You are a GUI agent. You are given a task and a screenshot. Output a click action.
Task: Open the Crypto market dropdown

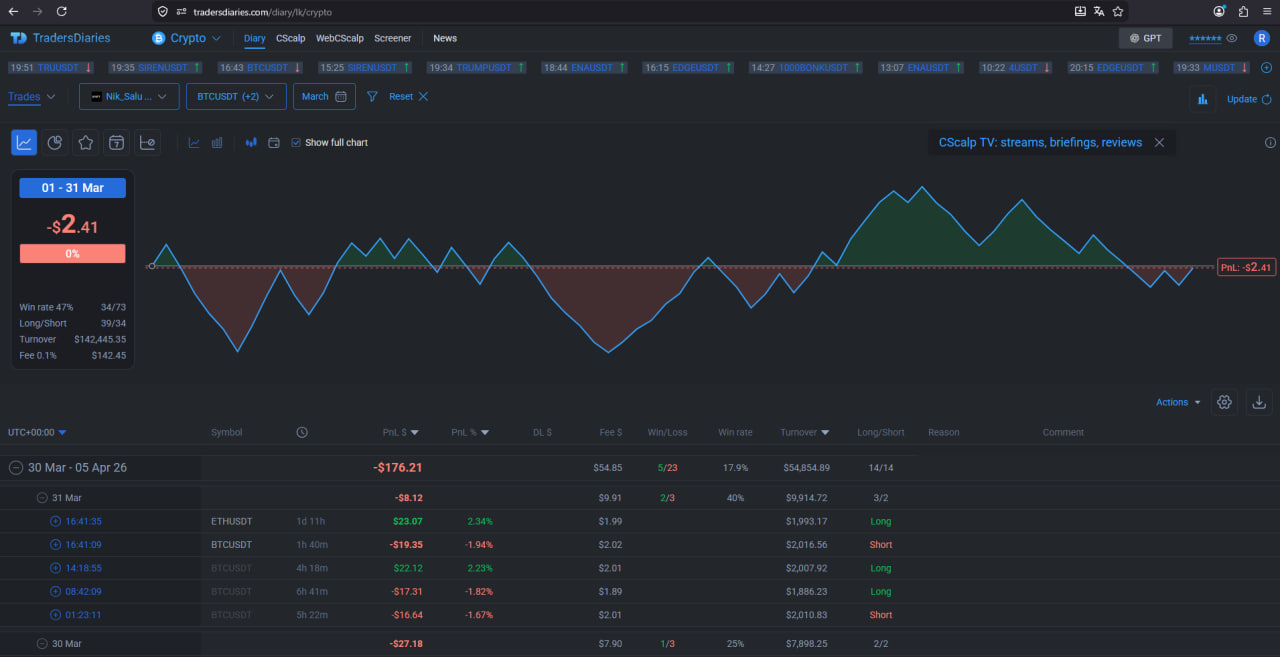click(x=186, y=38)
